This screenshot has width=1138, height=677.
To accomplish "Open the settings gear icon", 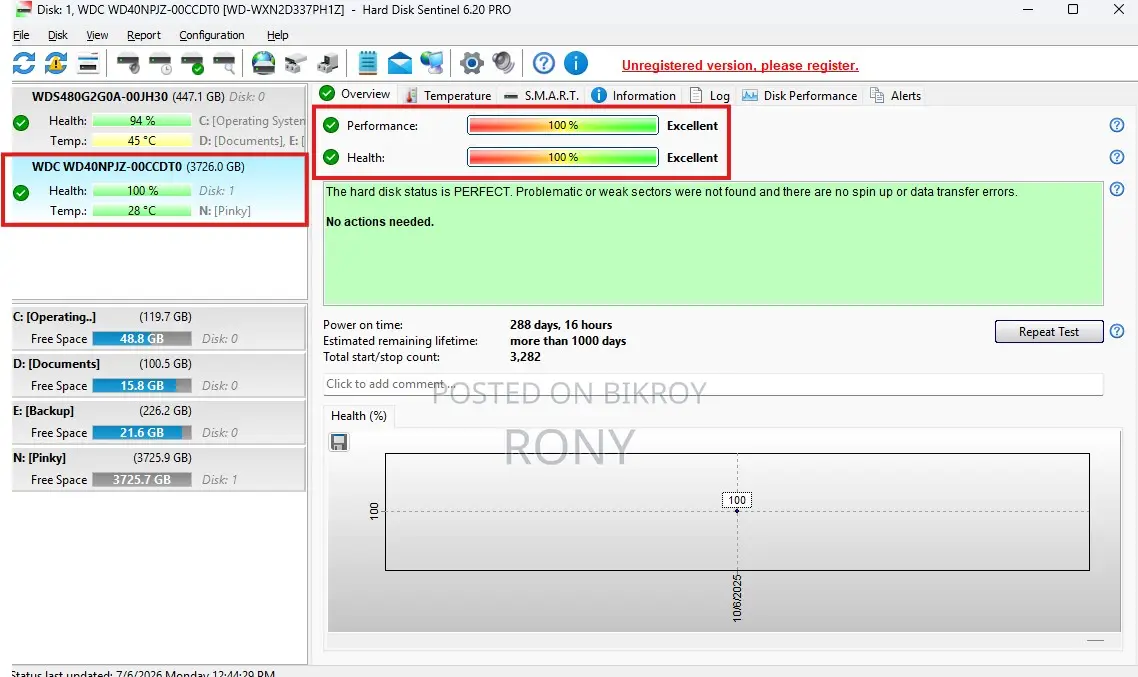I will coord(472,63).
